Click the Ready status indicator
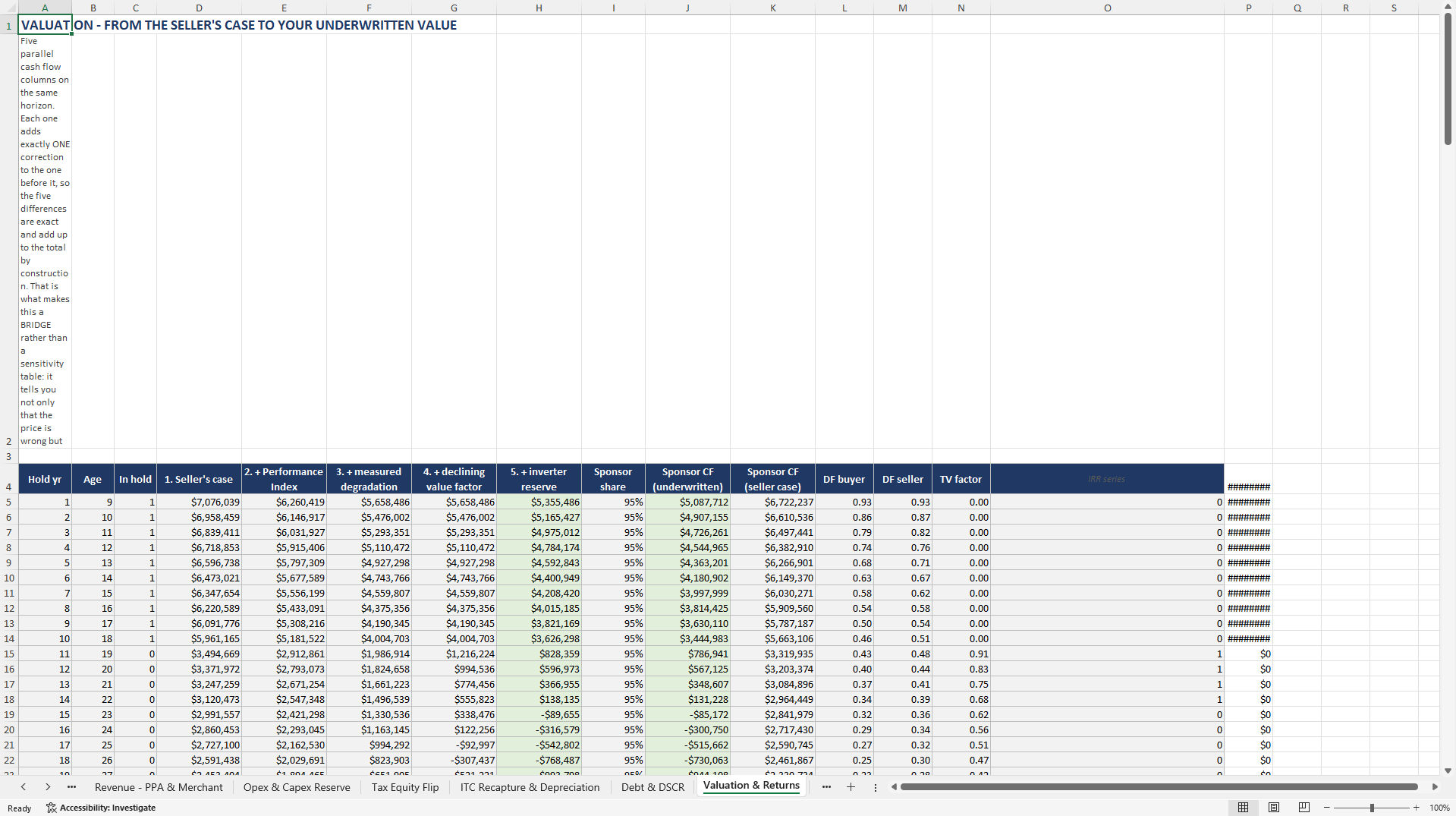Screen dimensions: 1456x816 20,808
